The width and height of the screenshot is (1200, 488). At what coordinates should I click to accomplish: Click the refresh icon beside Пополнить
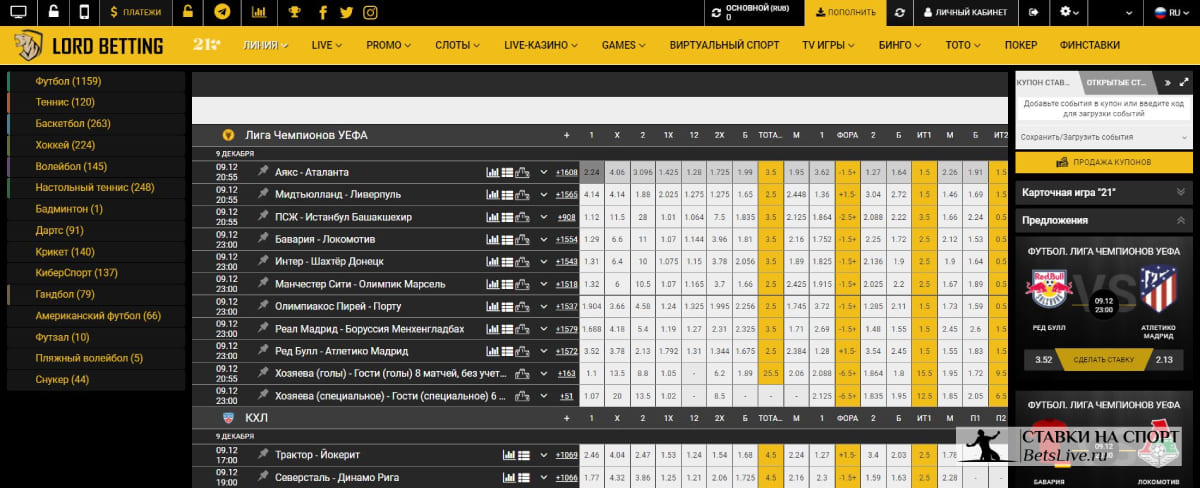[900, 12]
